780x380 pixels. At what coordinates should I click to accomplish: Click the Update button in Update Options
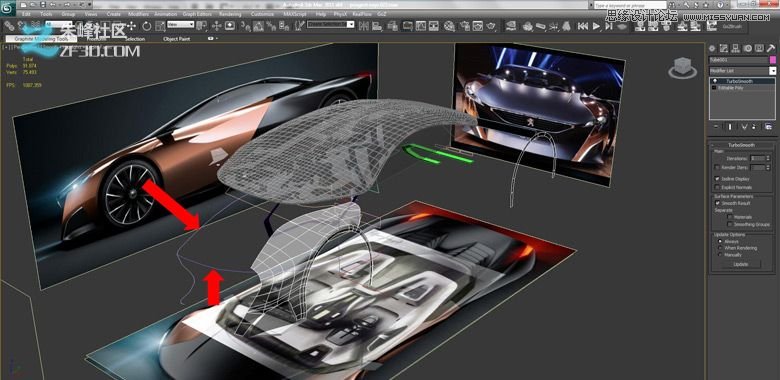coord(741,264)
